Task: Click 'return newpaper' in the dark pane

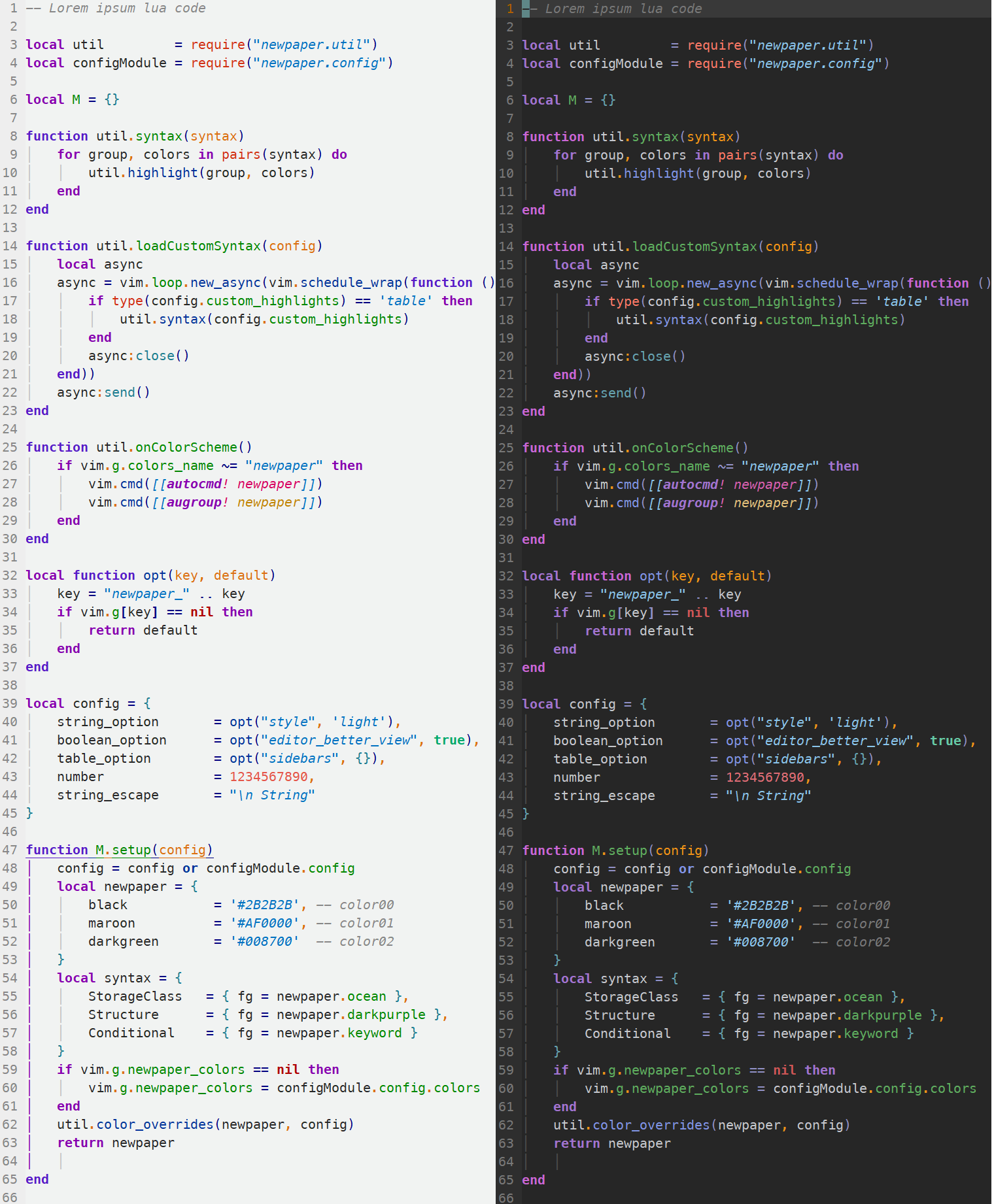Action: coord(612,1143)
